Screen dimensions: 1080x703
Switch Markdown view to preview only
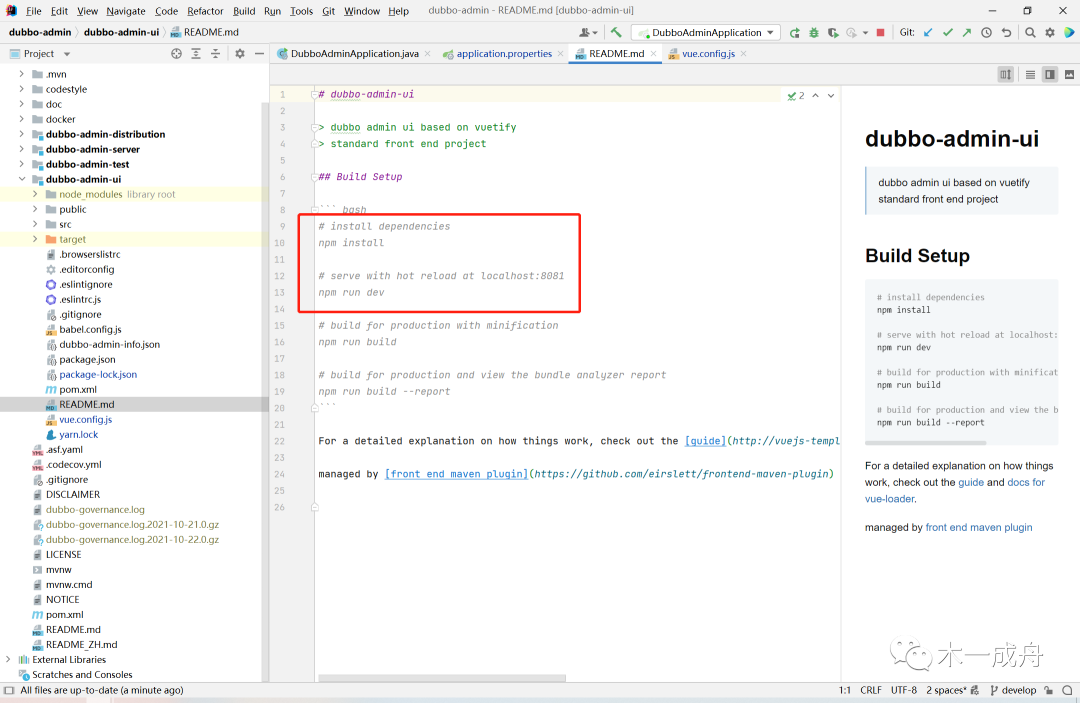(1069, 74)
